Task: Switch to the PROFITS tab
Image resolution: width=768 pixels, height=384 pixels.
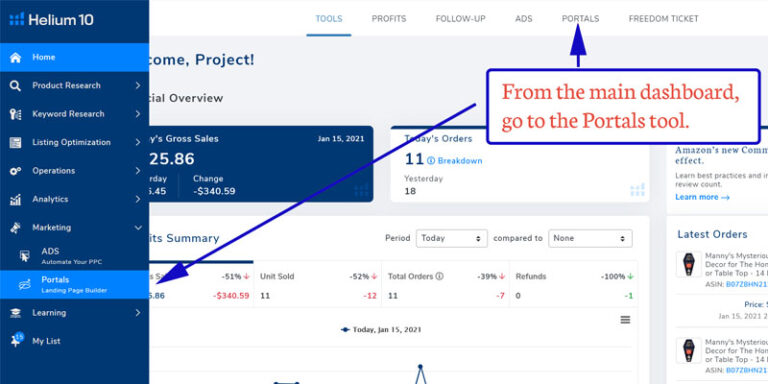Action: click(x=389, y=19)
